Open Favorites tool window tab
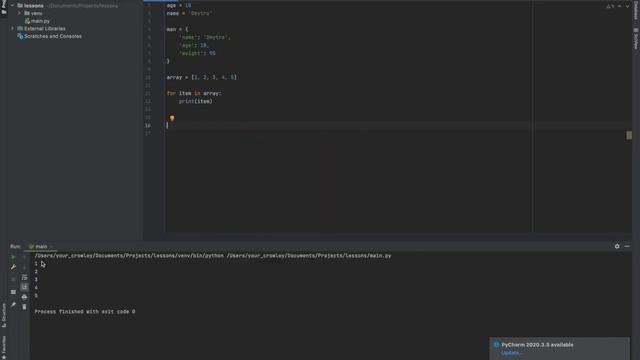640x360 pixels. 4,347
